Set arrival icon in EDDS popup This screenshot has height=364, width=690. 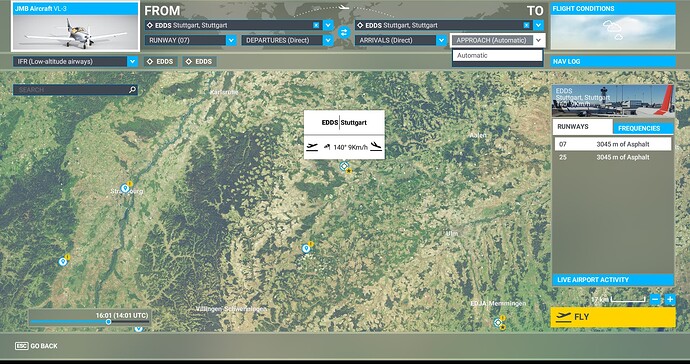(x=376, y=147)
